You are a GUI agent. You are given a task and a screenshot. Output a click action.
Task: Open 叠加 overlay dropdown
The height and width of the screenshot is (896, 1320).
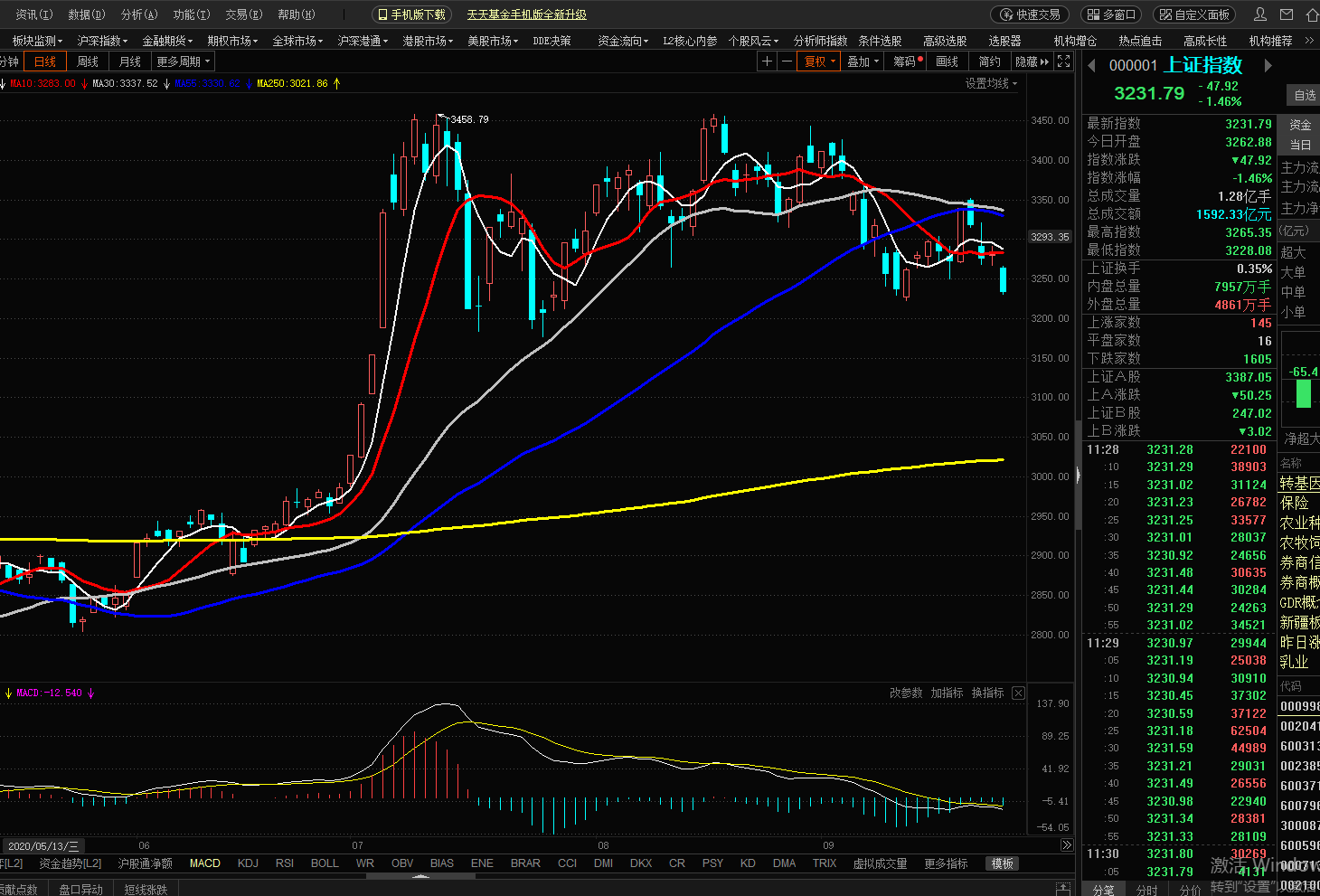863,61
